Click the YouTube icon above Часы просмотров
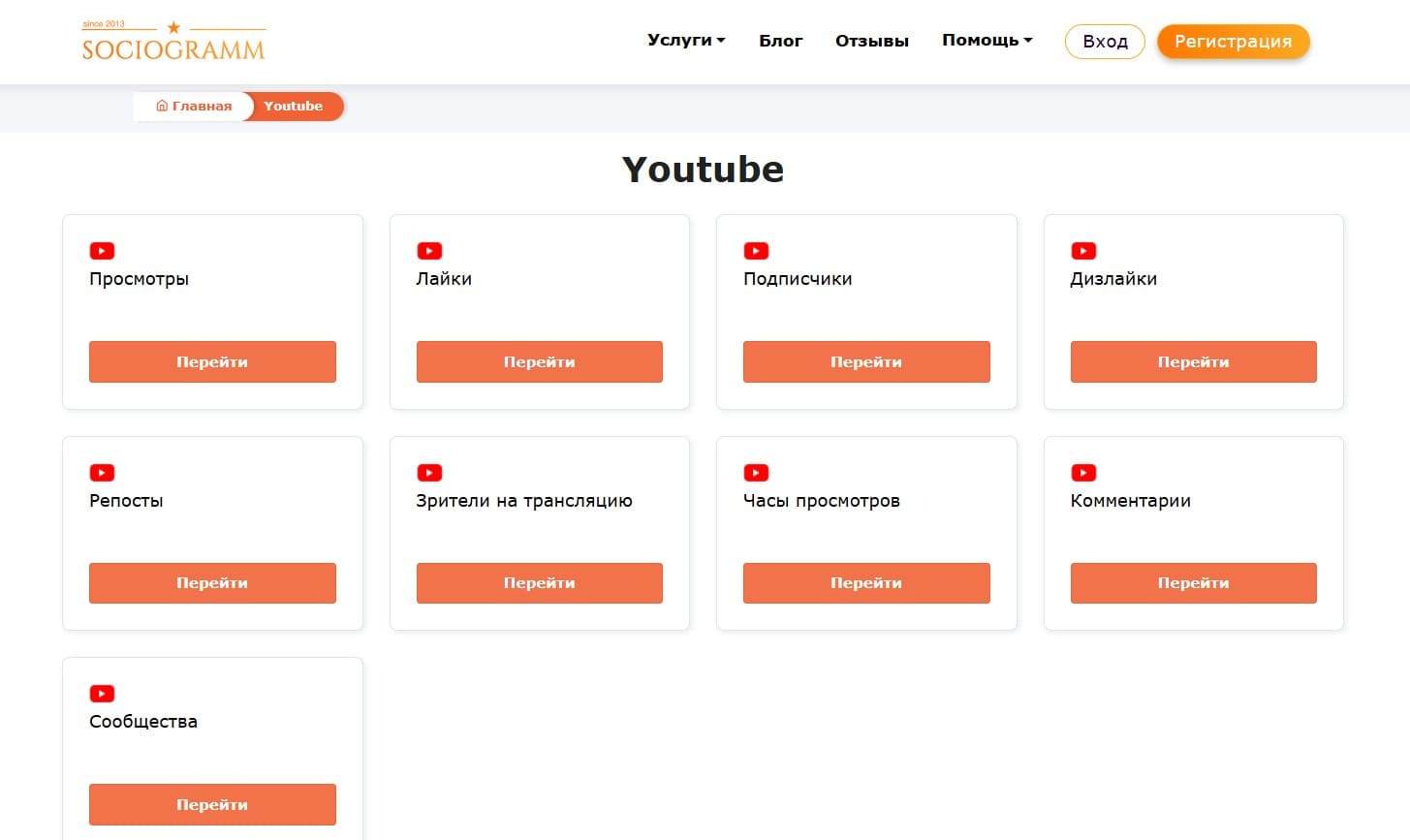 [x=756, y=473]
